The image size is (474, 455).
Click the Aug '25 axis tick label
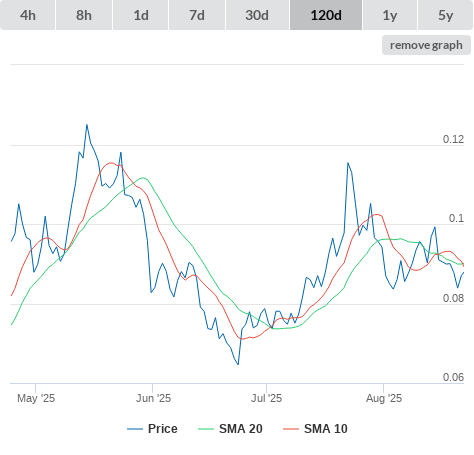384,398
